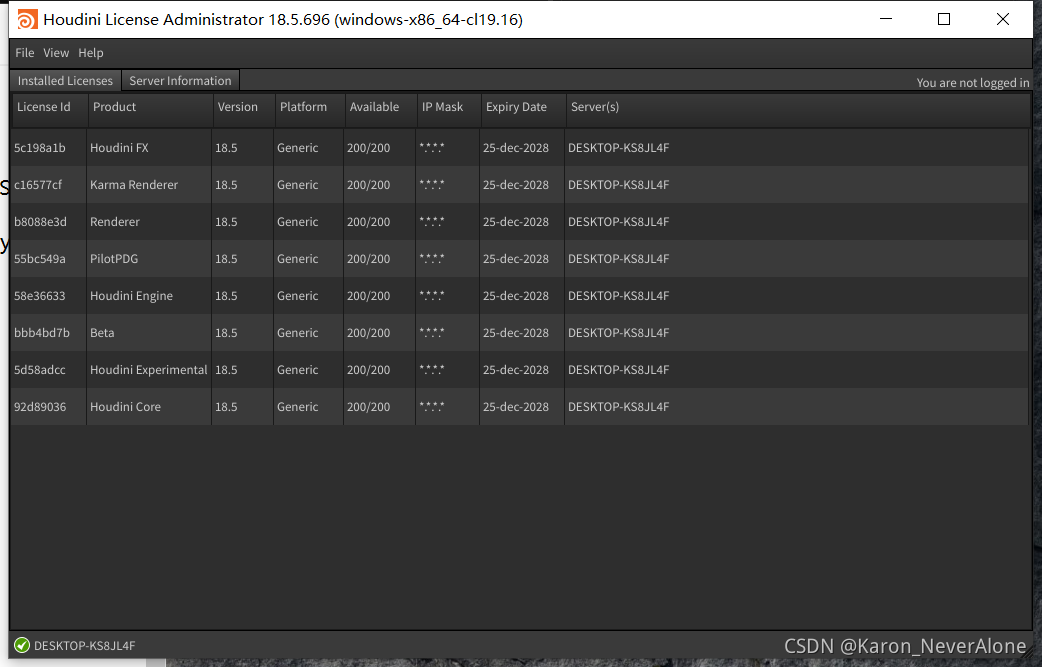Click 25-dec-2028 expiry in Houdini FX row
The height and width of the screenshot is (667, 1042).
click(x=516, y=147)
